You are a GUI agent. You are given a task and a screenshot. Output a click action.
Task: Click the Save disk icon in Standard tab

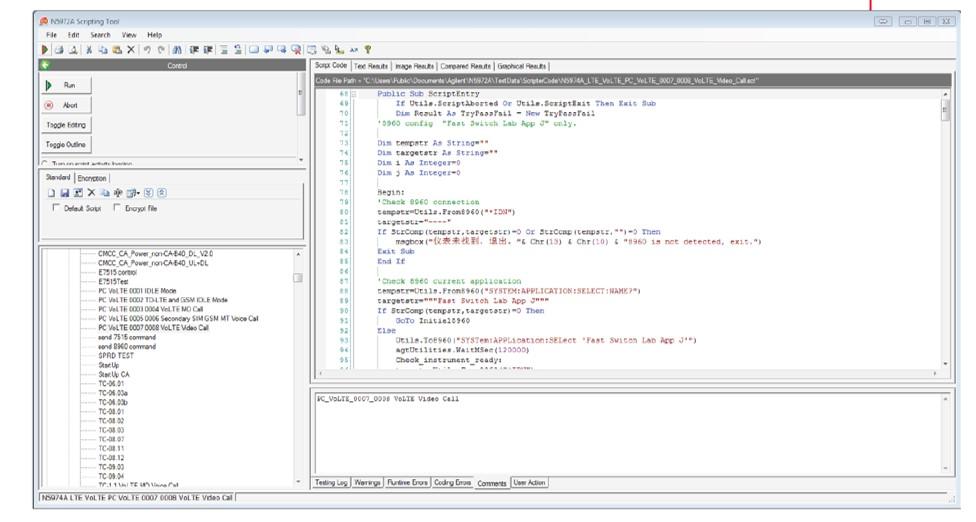tap(65, 193)
